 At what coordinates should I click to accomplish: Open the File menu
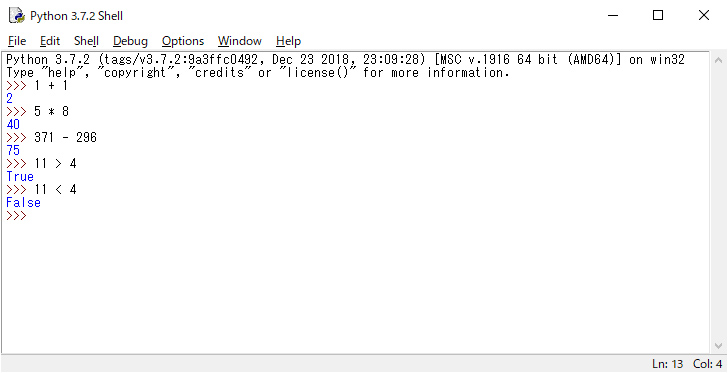[x=17, y=41]
